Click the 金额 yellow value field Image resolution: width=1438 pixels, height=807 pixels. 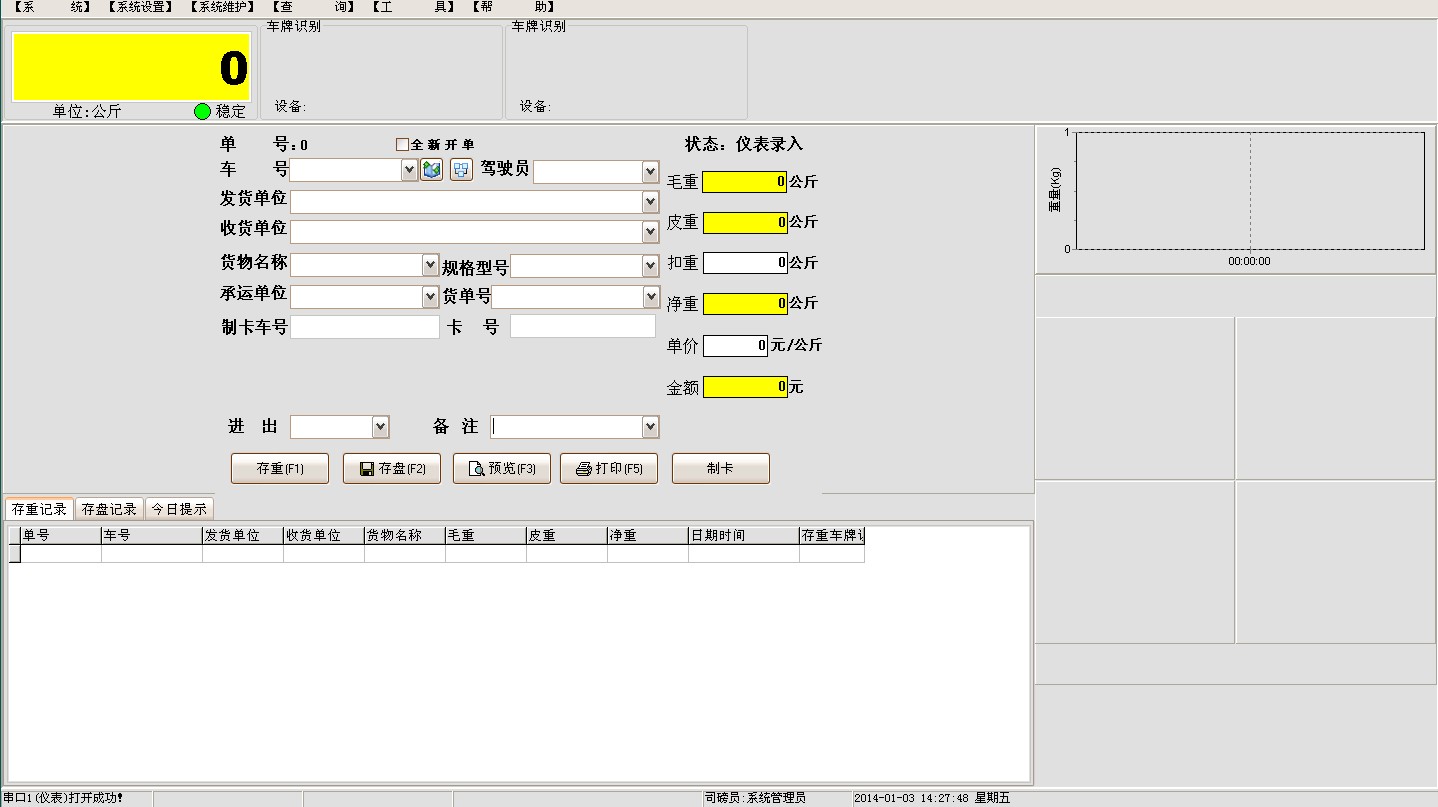[745, 387]
